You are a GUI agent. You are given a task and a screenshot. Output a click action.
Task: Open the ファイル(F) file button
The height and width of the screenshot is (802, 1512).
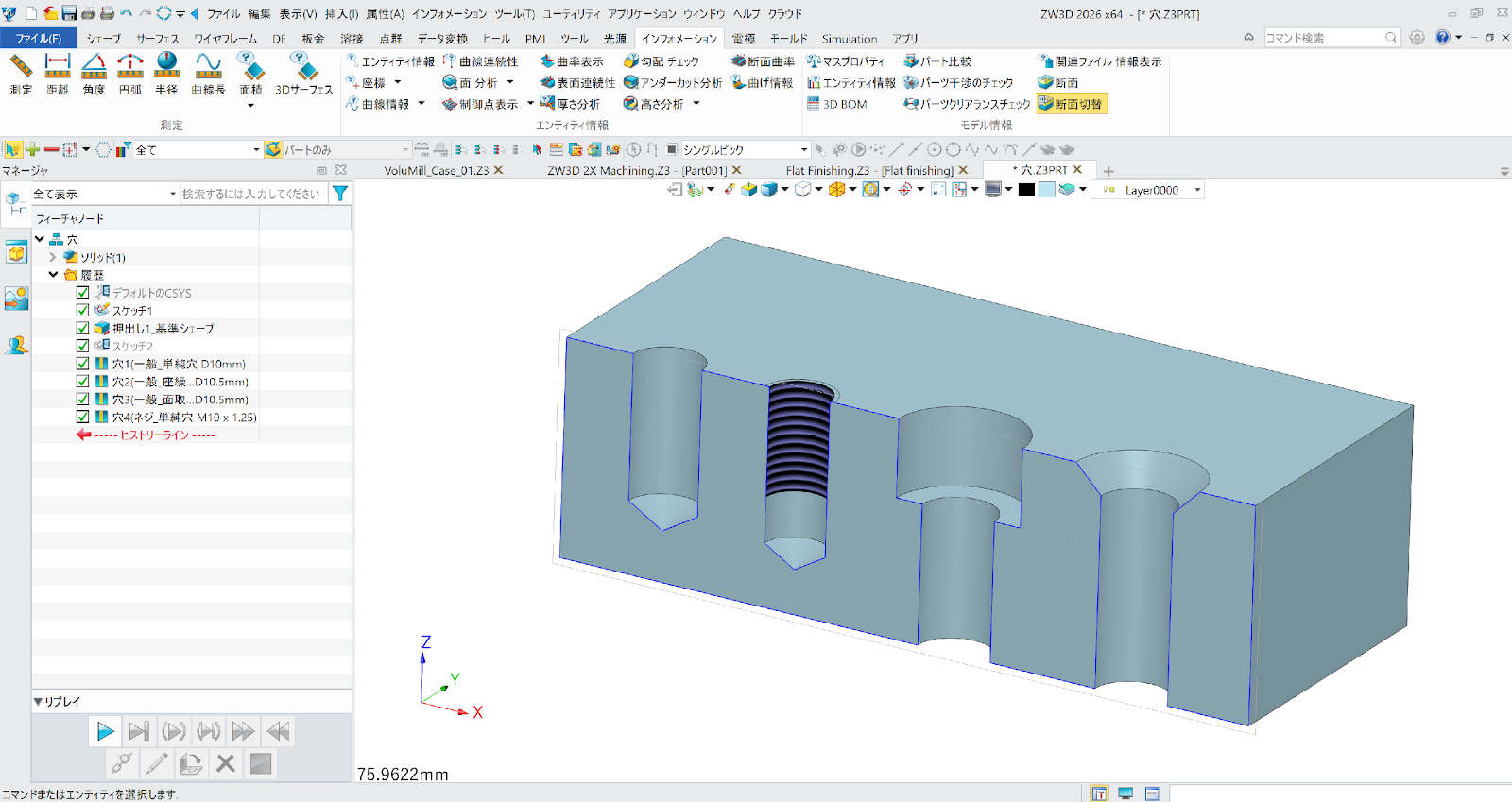click(x=38, y=39)
